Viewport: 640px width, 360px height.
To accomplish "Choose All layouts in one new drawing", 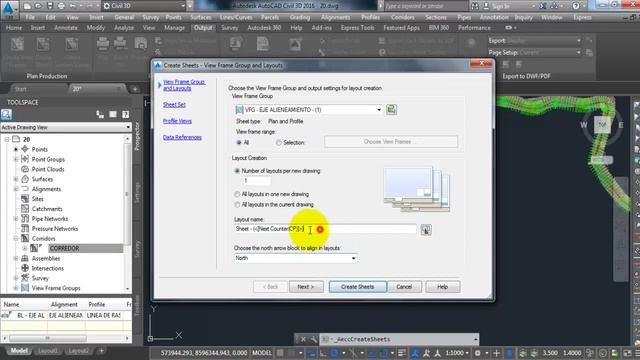I will pos(237,194).
